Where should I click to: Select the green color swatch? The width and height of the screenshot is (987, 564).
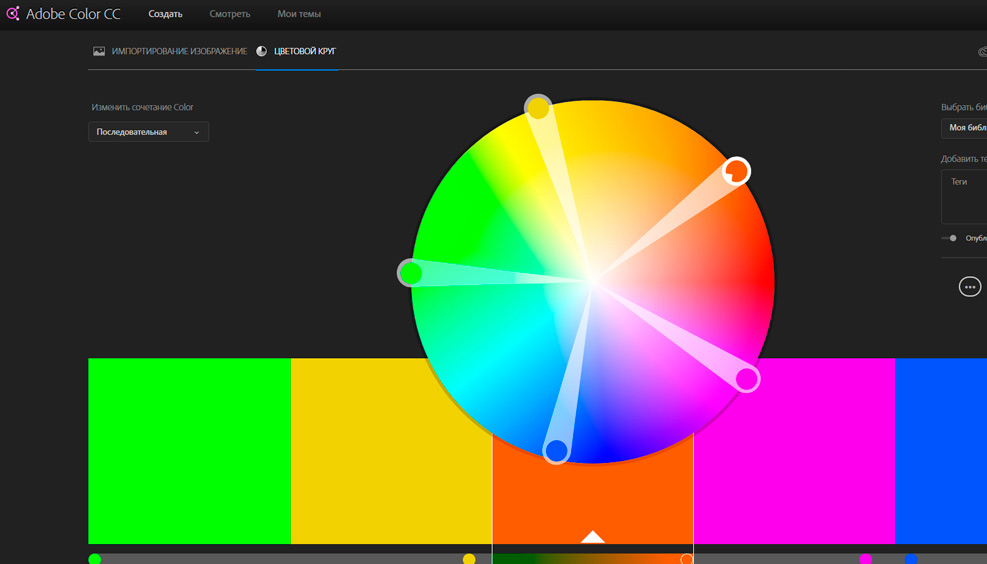[x=189, y=450]
